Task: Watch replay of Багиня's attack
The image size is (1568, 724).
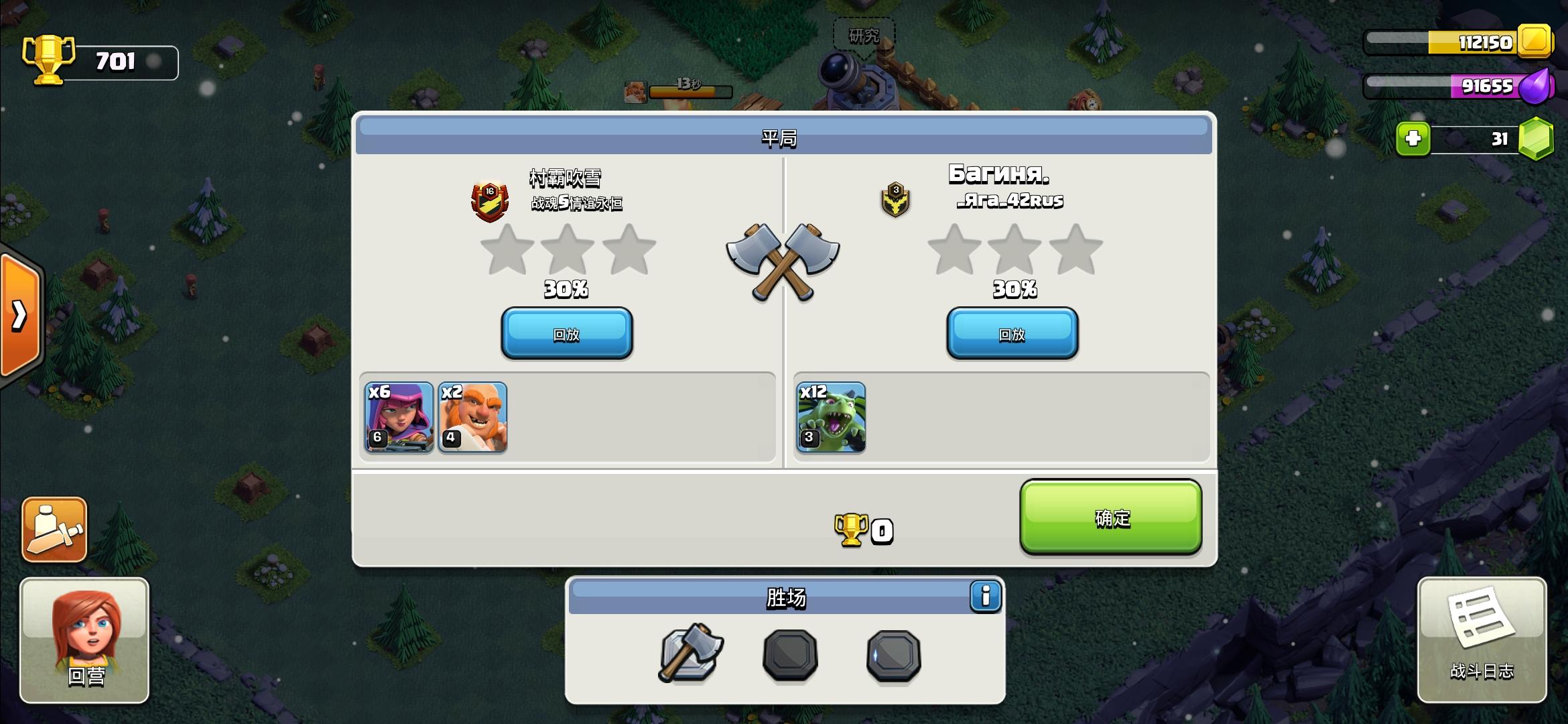Action: click(1012, 333)
